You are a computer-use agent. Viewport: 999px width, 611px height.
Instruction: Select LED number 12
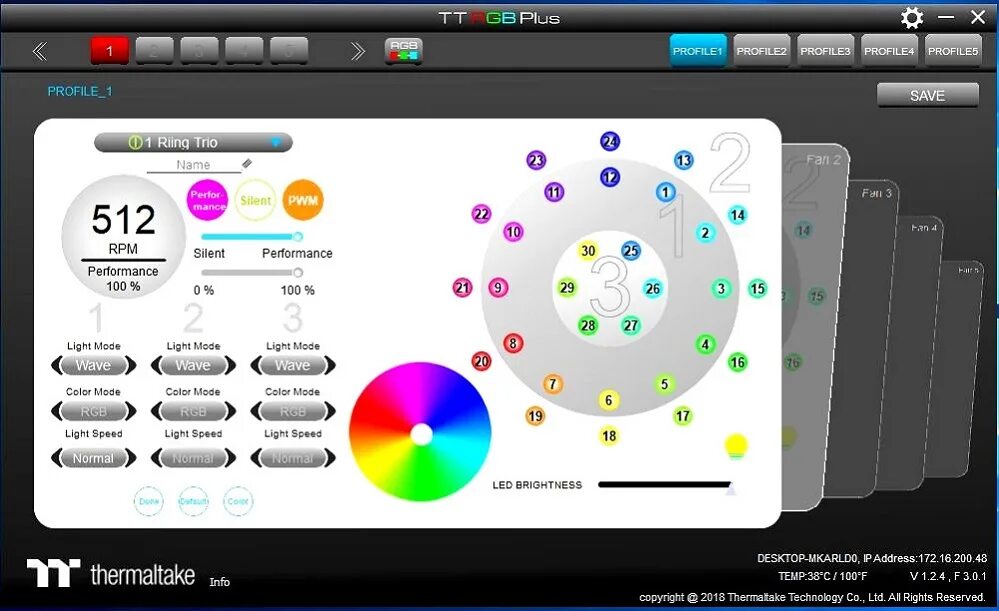(x=610, y=177)
